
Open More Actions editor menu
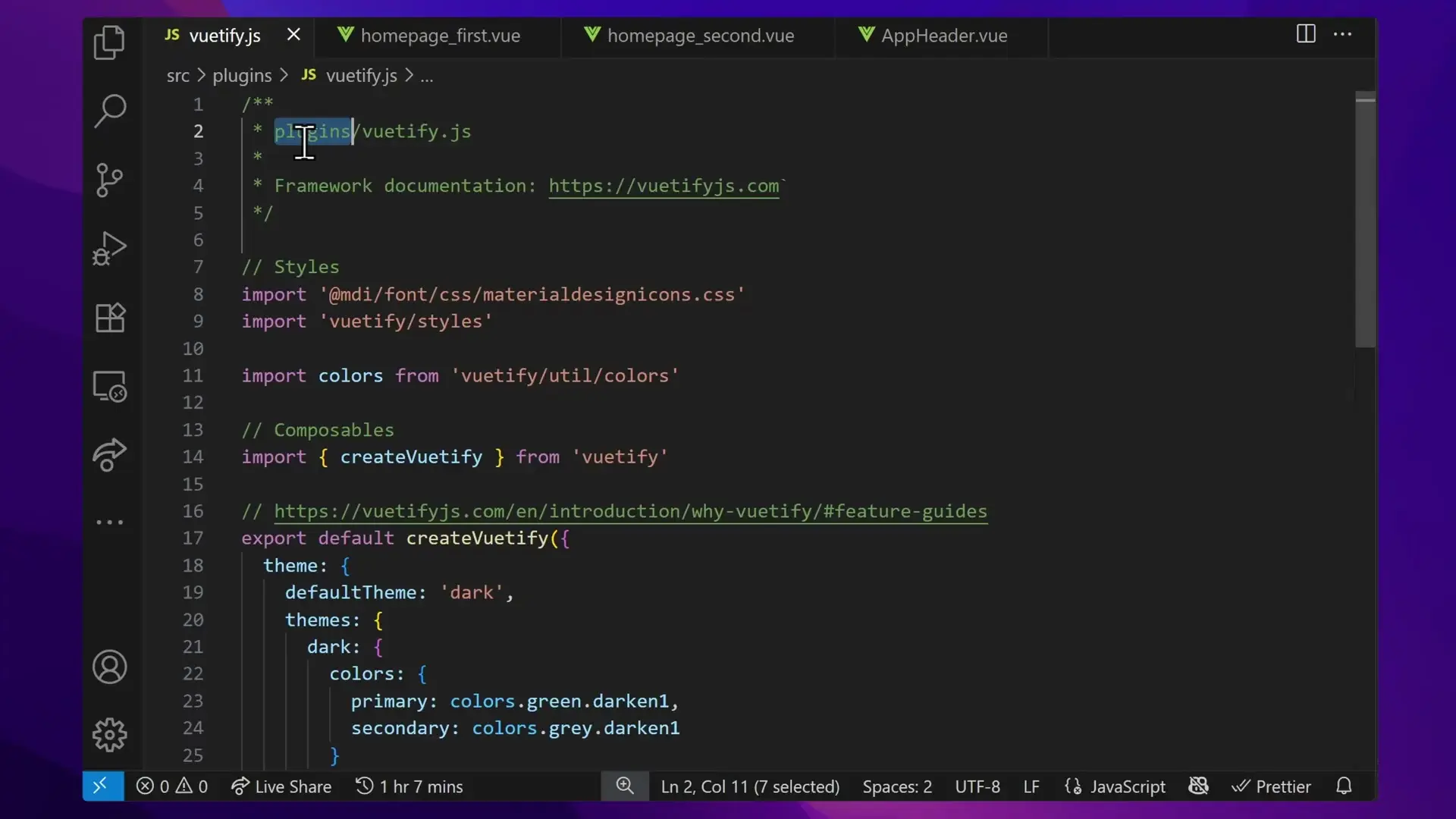(x=1342, y=34)
